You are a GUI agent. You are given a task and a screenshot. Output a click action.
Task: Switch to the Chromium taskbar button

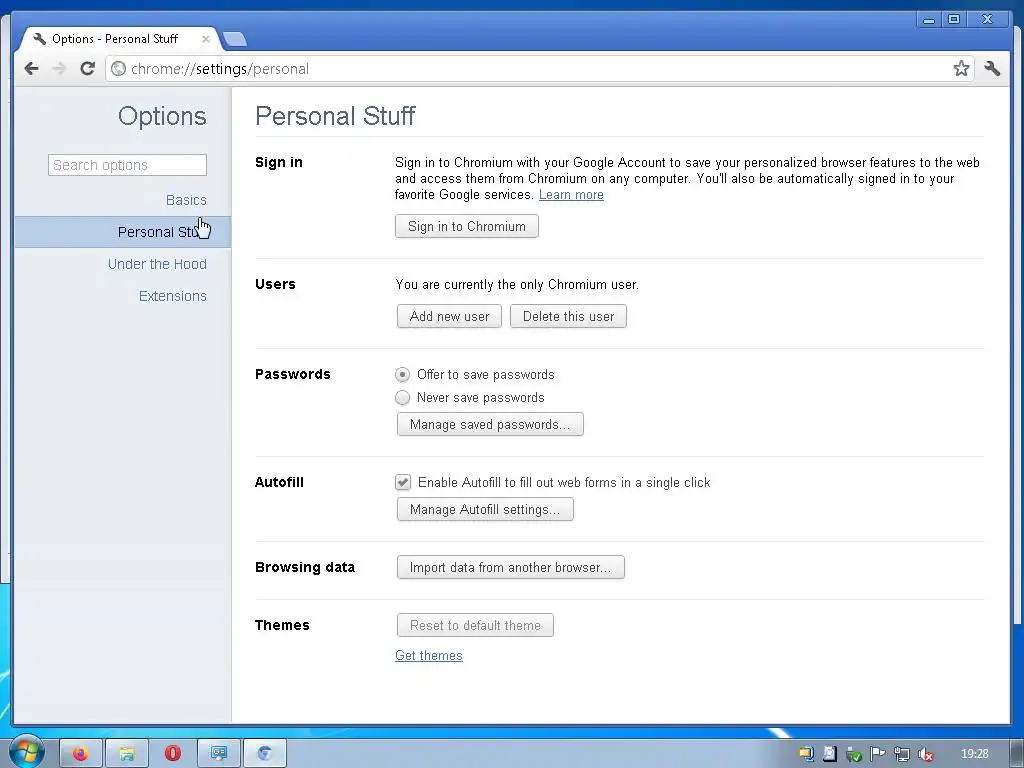pos(264,754)
